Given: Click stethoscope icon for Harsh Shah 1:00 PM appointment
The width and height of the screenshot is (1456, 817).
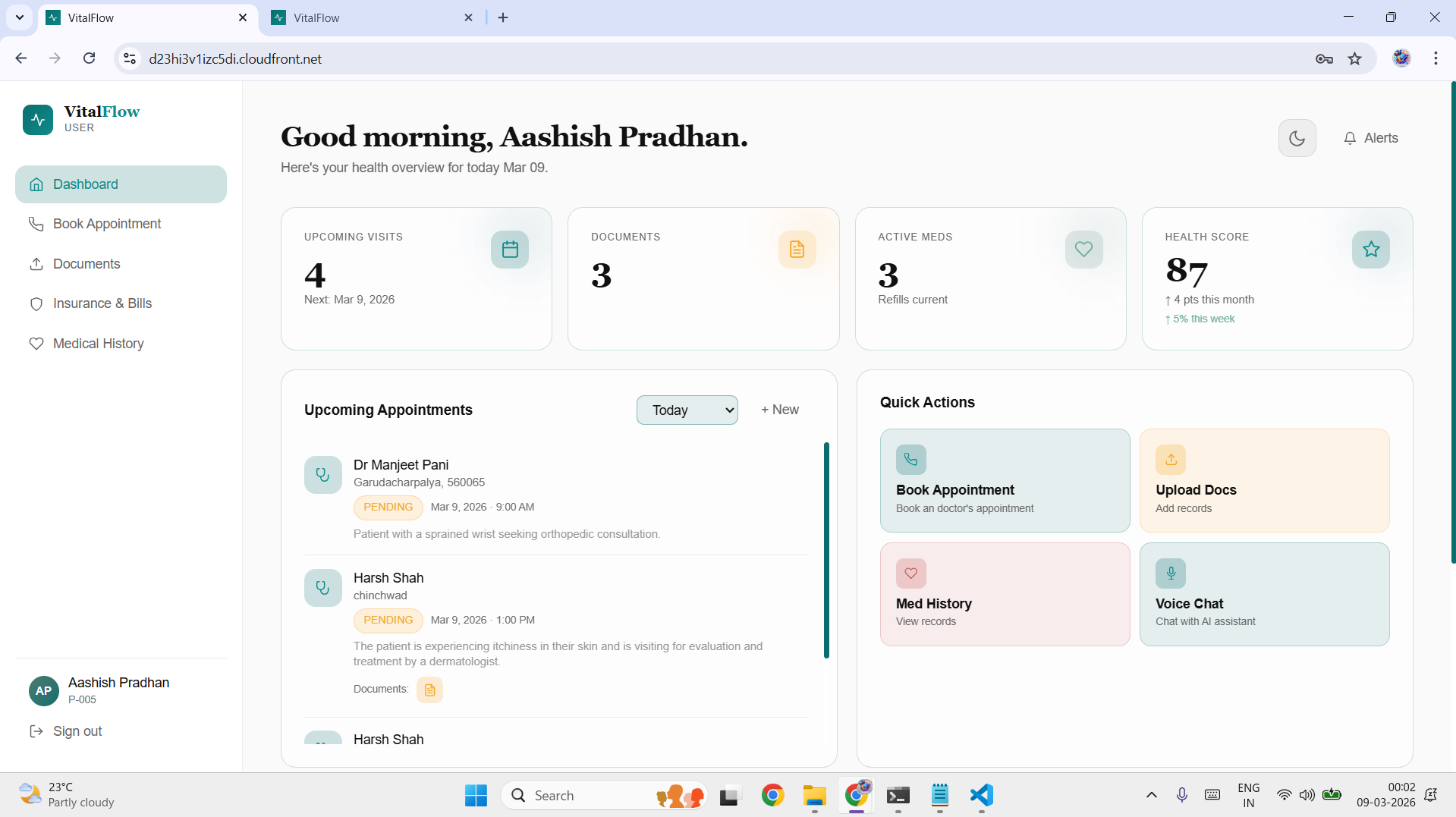Looking at the screenshot, I should coord(322,588).
